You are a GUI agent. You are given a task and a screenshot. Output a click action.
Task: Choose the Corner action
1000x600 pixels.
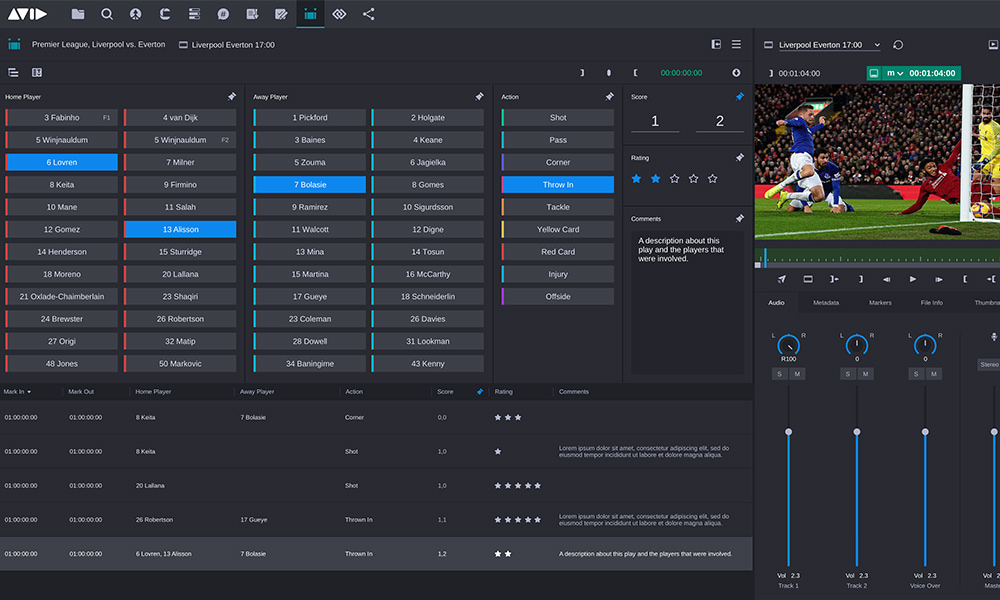click(x=558, y=162)
